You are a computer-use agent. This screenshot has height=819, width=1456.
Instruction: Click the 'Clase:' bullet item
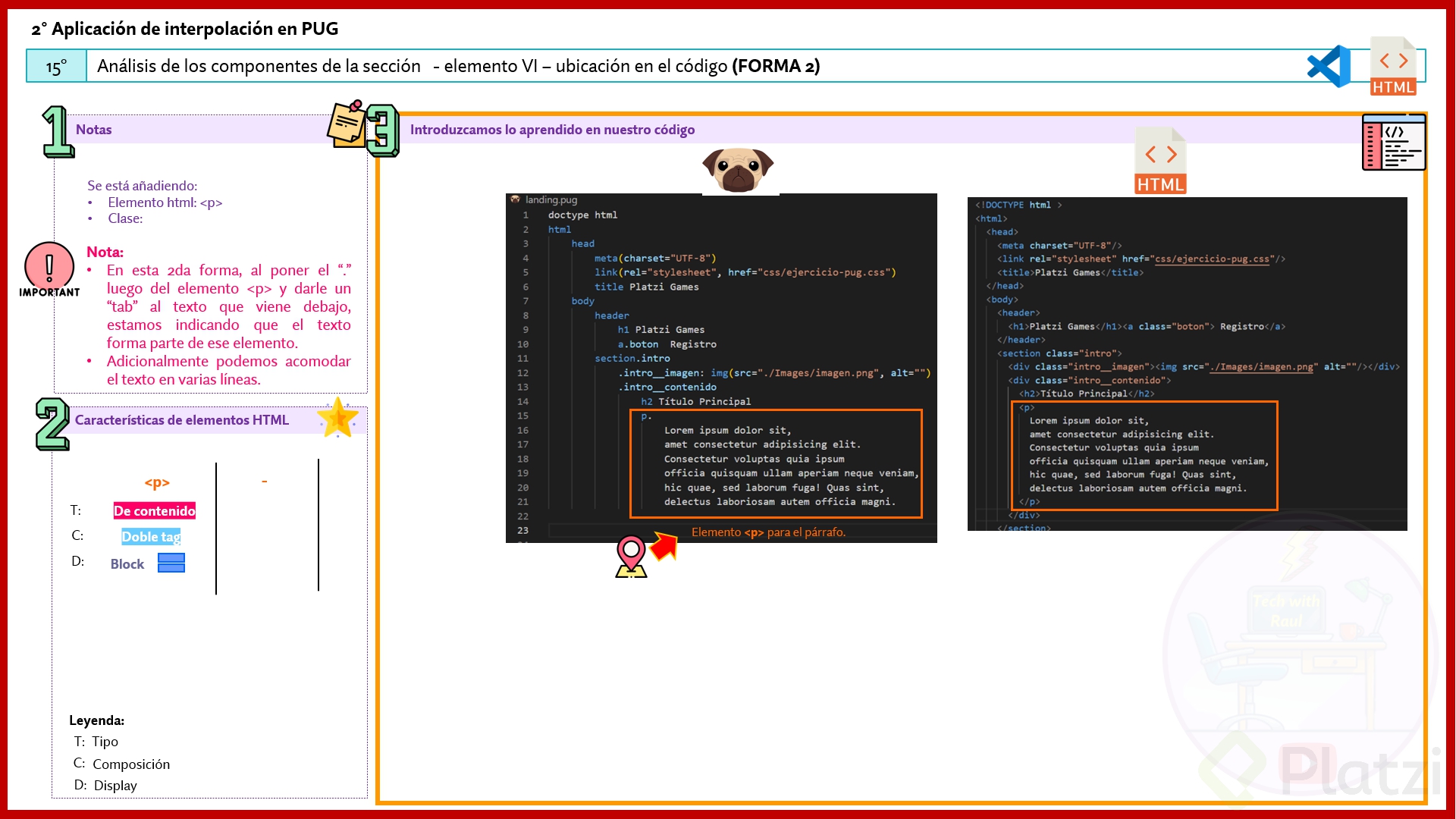coord(125,218)
